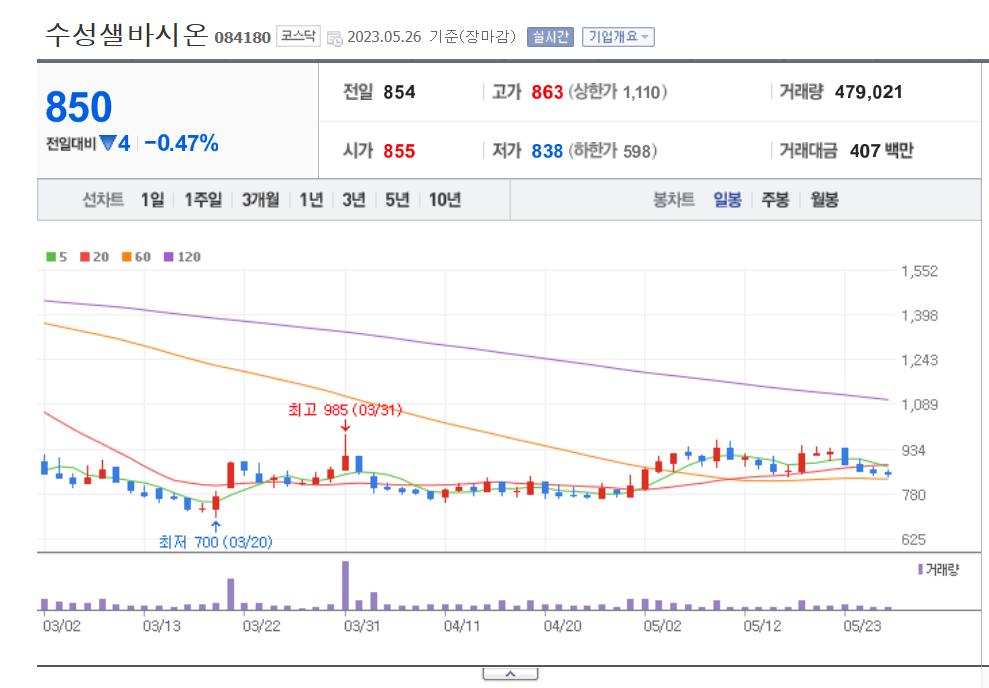989x688 pixels.
Task: Collapse the chart with the bottom chevron
Action: [x=510, y=674]
